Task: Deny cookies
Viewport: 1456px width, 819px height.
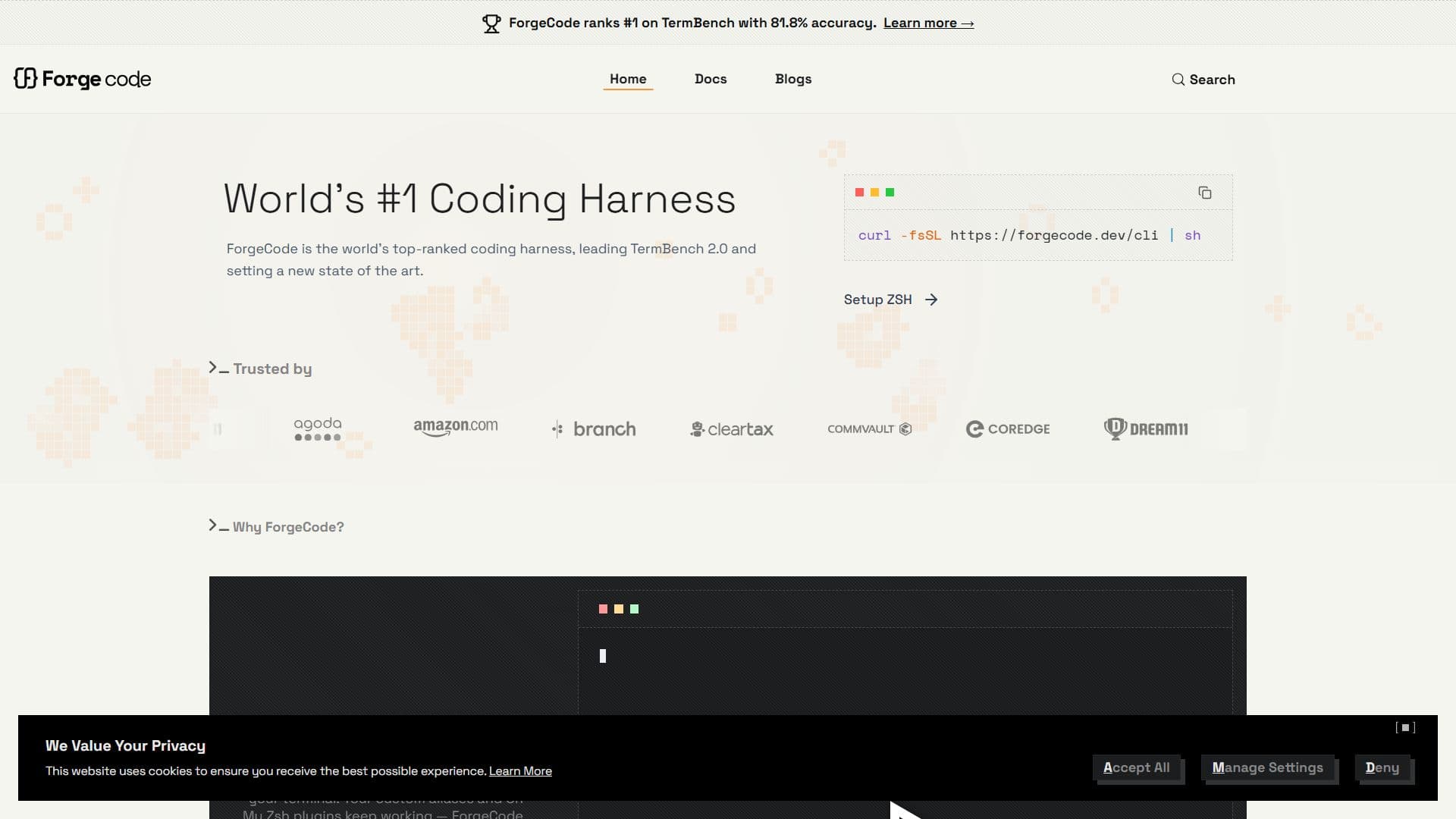Action: coord(1382,767)
